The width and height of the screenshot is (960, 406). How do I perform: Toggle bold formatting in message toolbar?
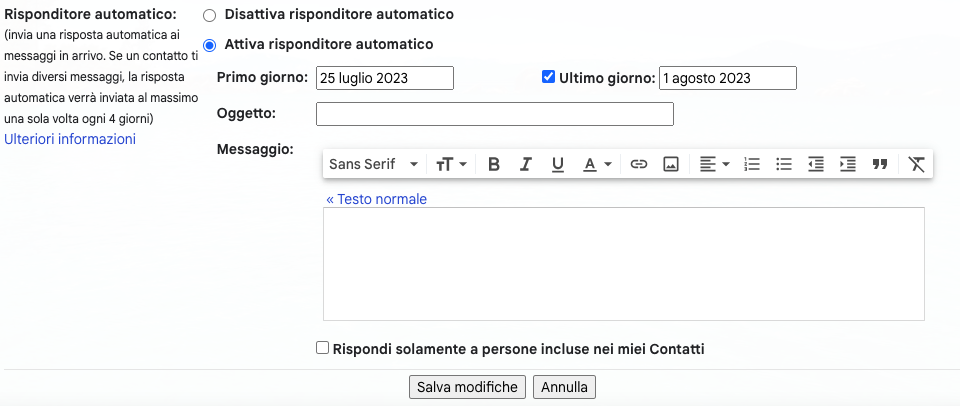point(494,164)
